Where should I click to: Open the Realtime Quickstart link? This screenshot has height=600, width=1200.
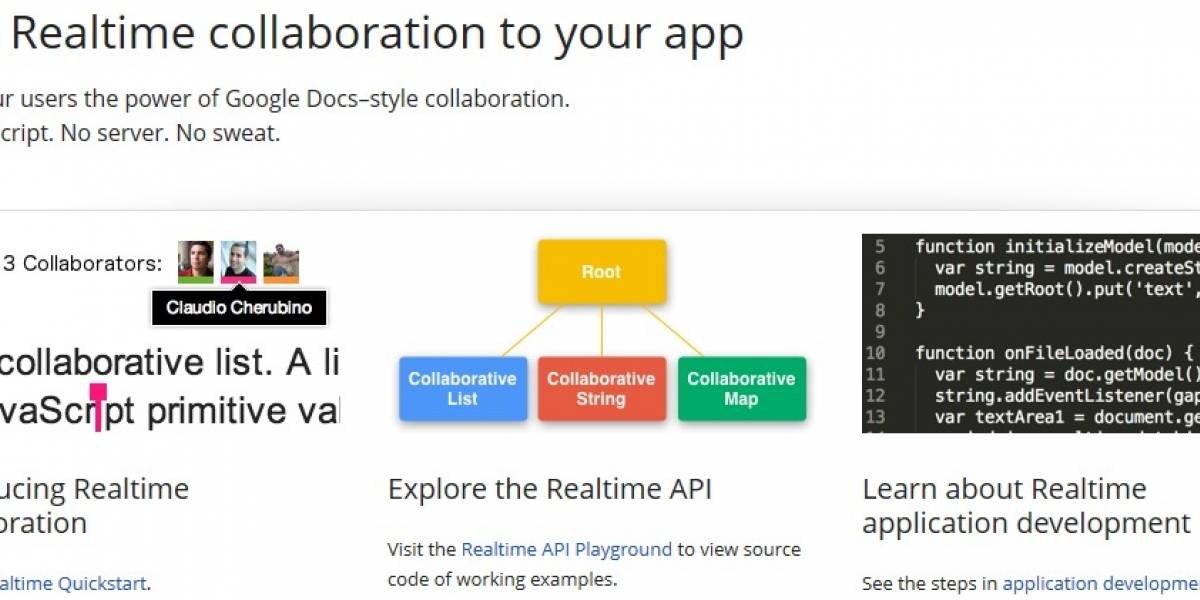74,583
